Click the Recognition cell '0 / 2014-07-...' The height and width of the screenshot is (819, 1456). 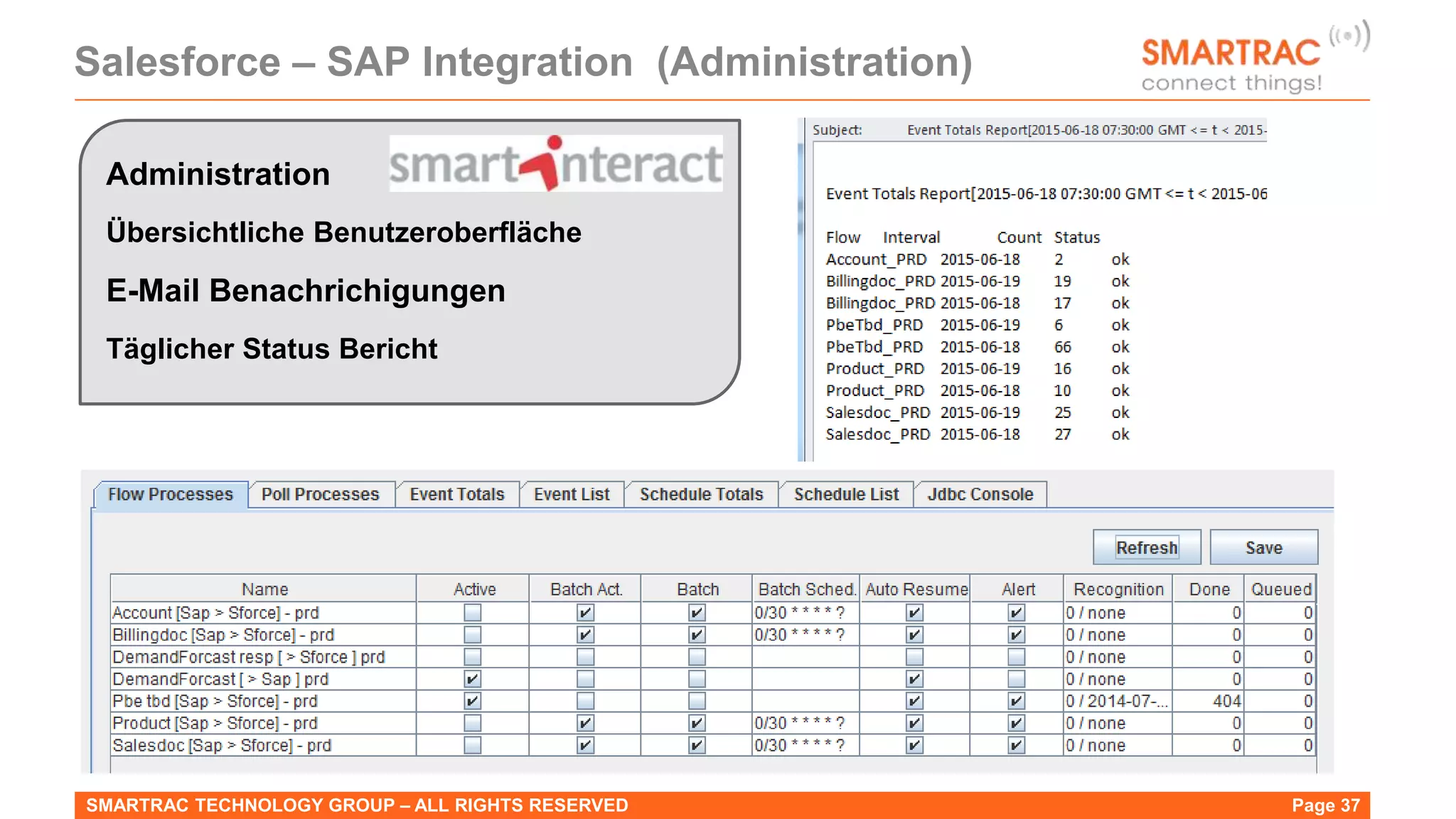point(1118,701)
